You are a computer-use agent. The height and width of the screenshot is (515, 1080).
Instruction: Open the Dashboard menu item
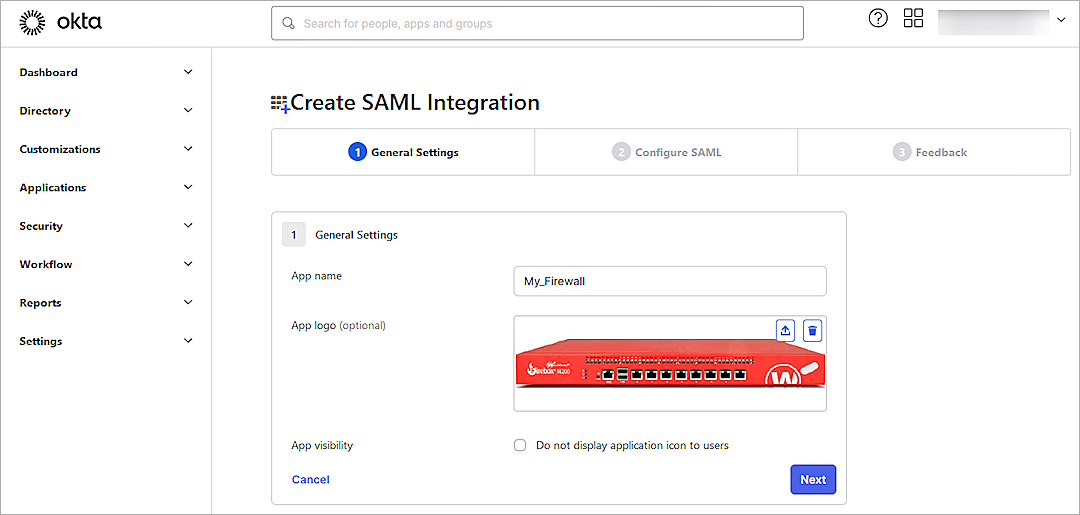[48, 72]
